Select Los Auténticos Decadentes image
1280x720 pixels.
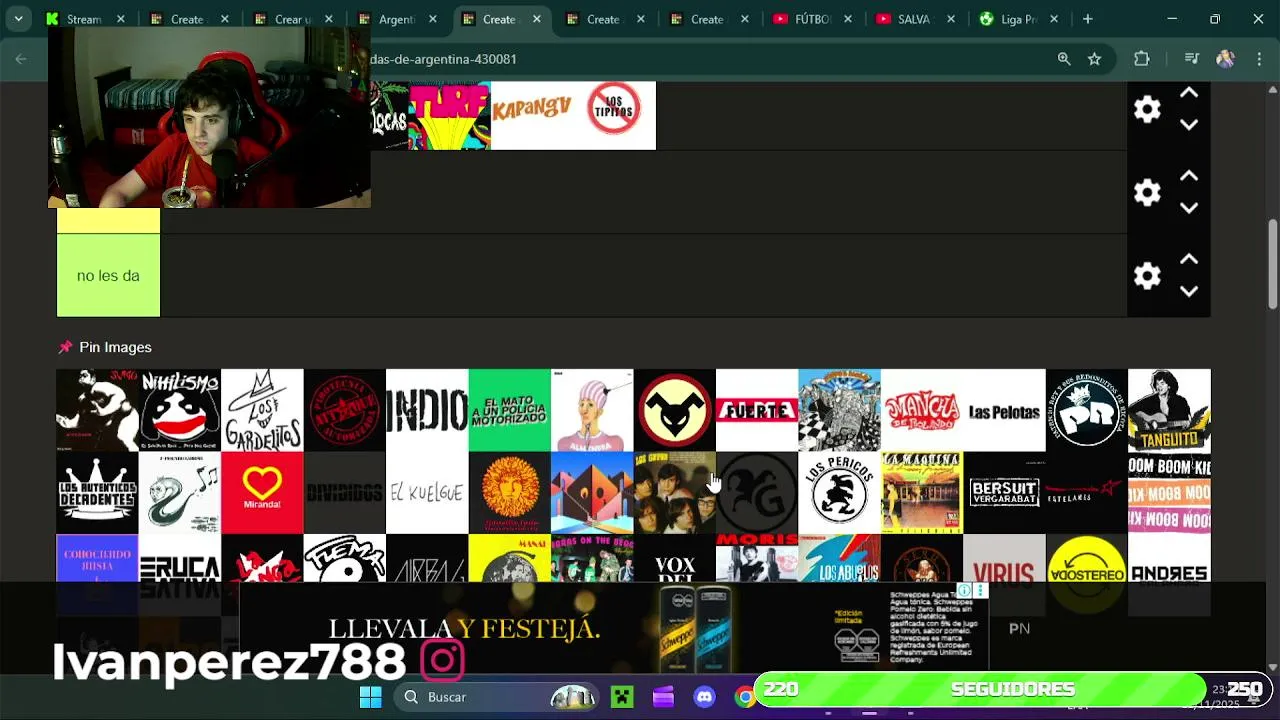coord(97,492)
